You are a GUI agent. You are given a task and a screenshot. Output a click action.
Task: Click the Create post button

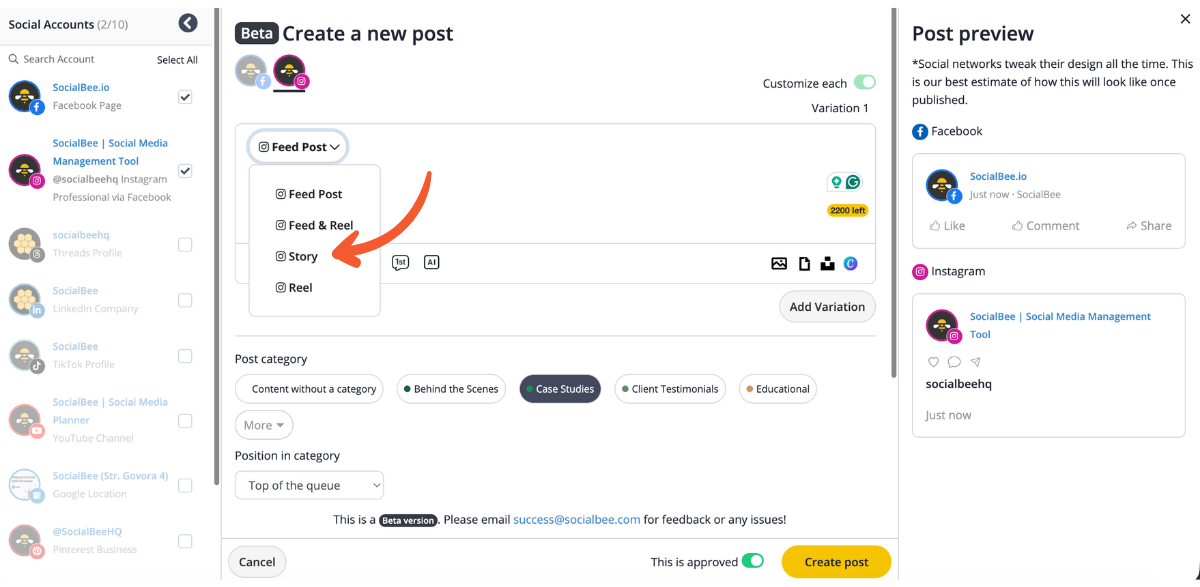click(836, 562)
